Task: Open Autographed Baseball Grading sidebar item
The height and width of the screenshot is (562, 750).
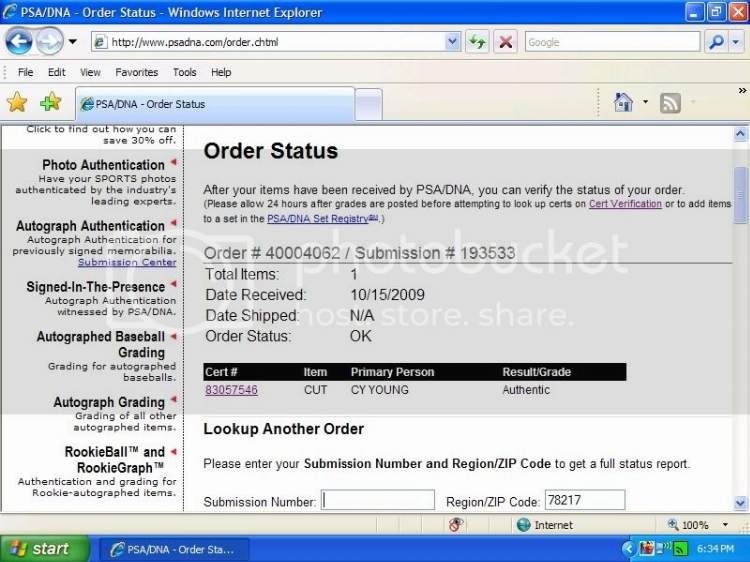Action: point(101,344)
